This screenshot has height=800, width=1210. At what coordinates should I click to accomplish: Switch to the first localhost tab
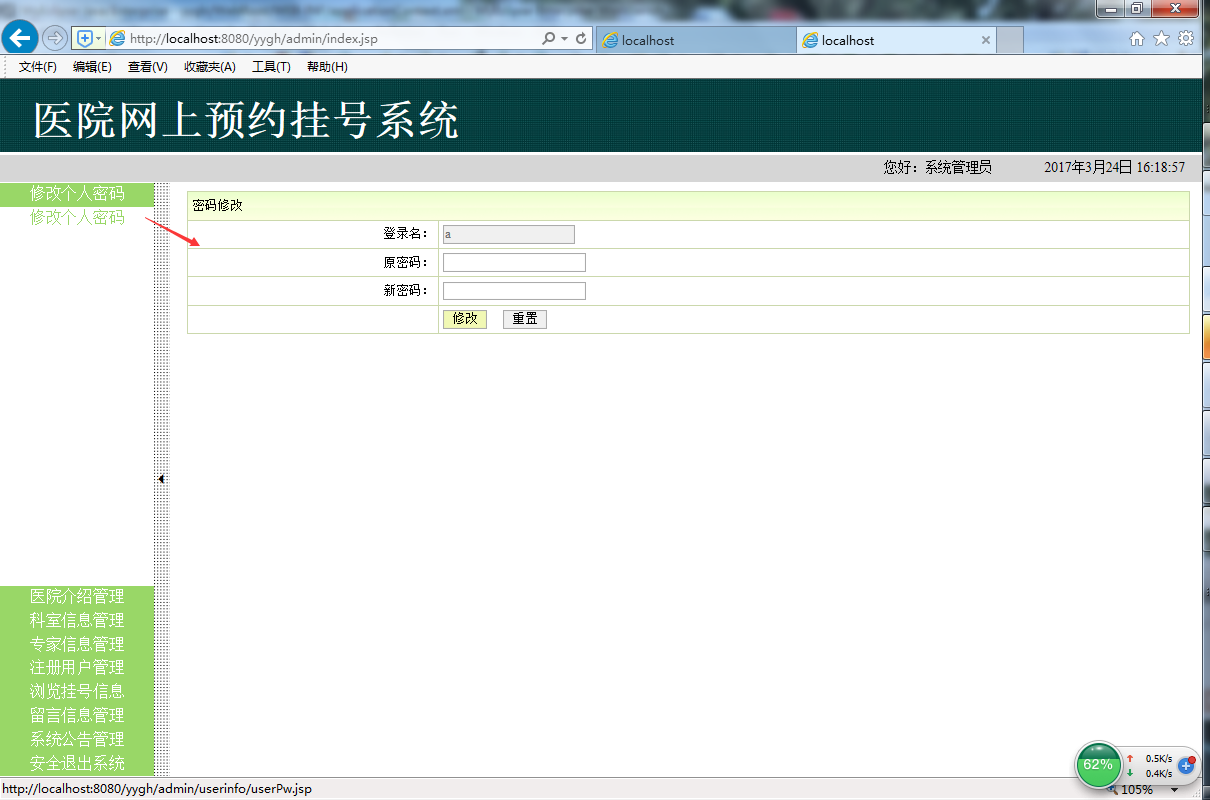pyautogui.click(x=696, y=40)
